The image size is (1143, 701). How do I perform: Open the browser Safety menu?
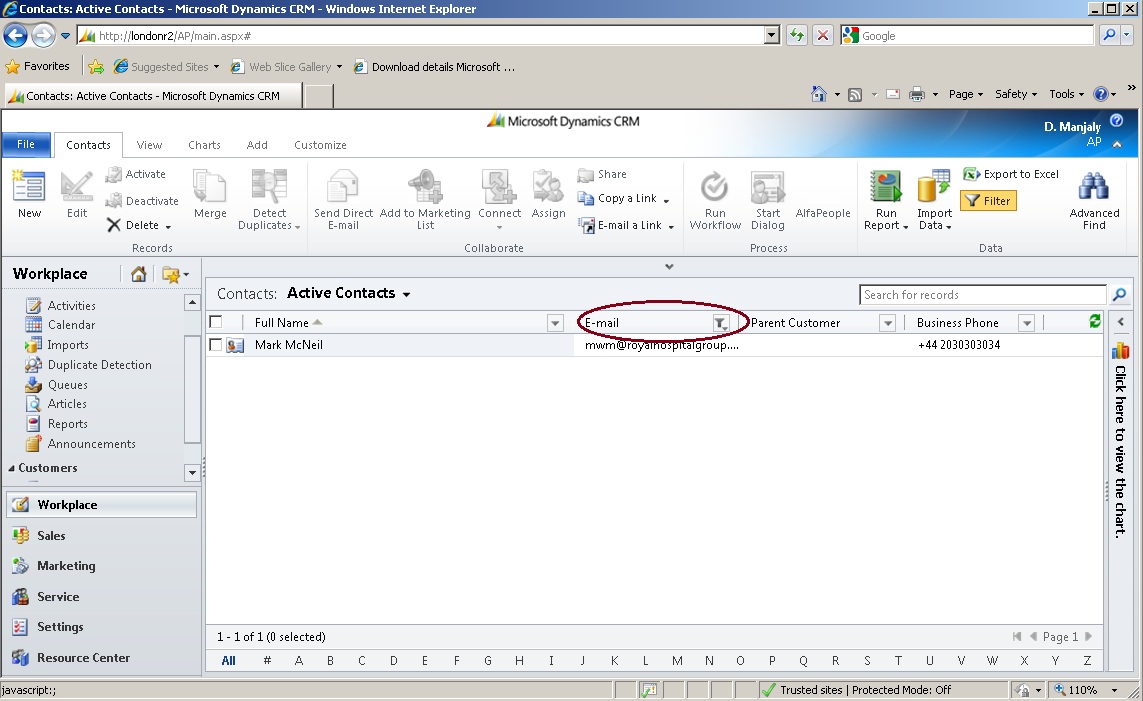[1015, 94]
